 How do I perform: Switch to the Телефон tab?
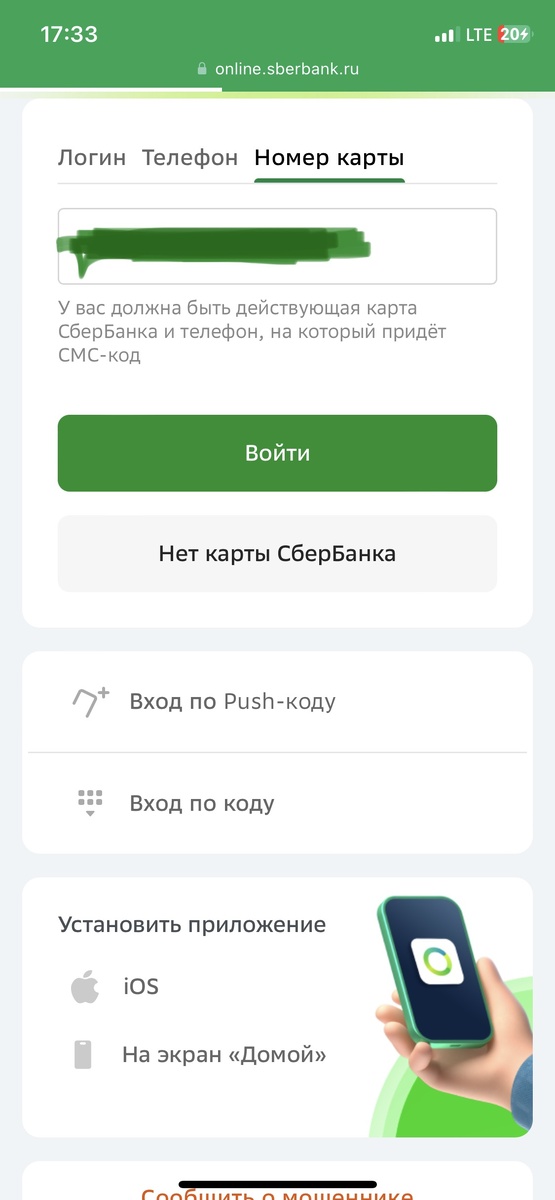(x=190, y=157)
